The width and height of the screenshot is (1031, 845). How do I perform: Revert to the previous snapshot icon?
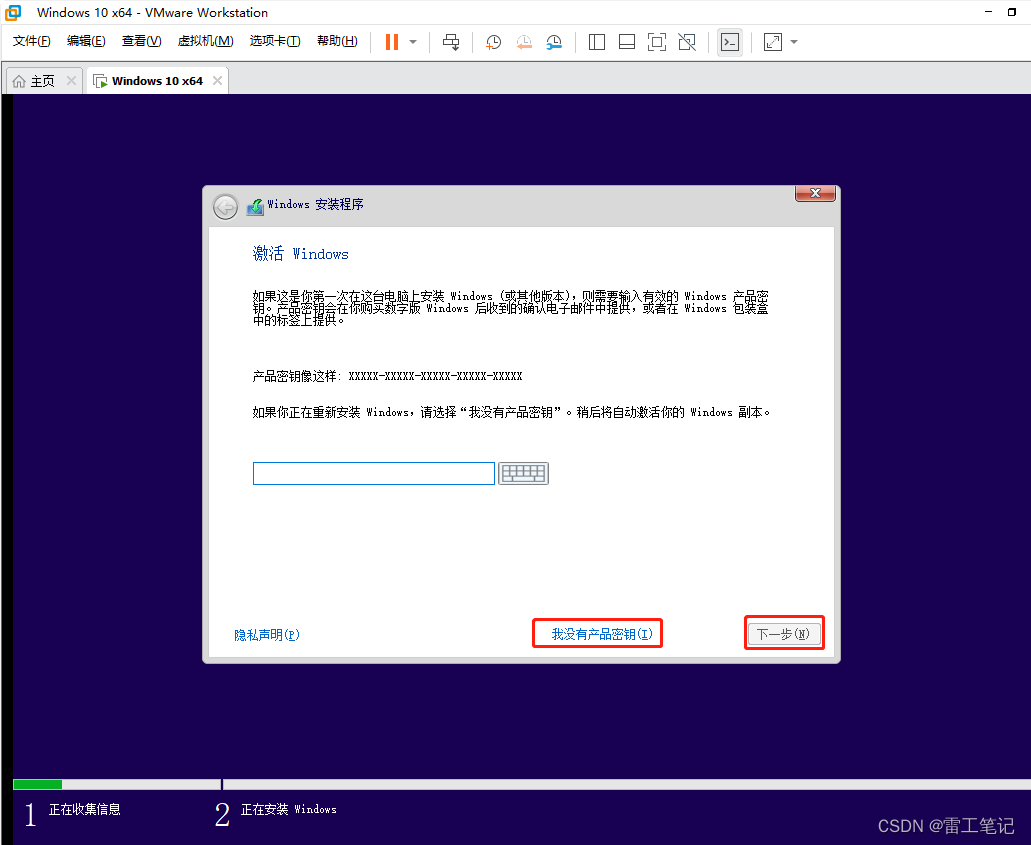pos(524,42)
